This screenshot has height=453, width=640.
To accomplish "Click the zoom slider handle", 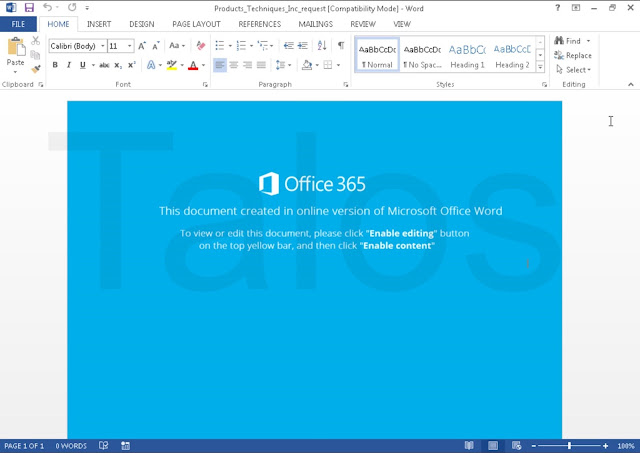I will coord(569,446).
